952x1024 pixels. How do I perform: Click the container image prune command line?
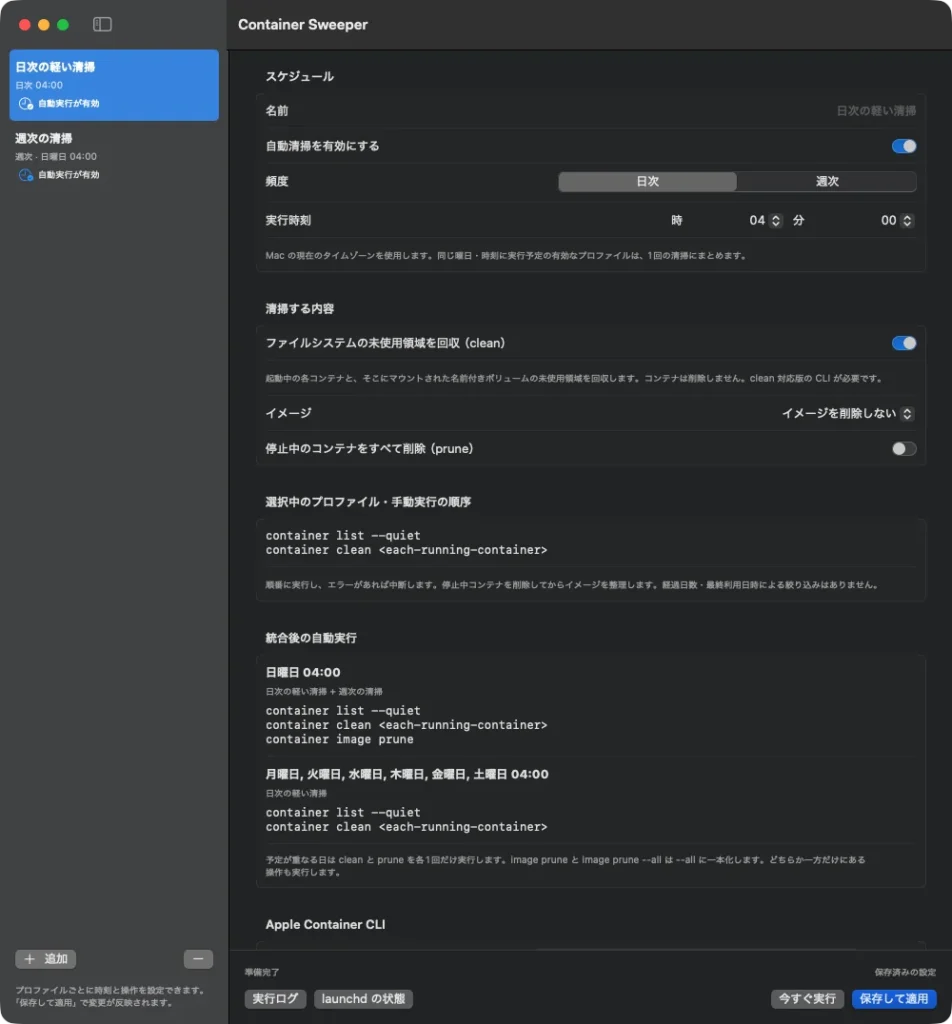click(x=340, y=739)
